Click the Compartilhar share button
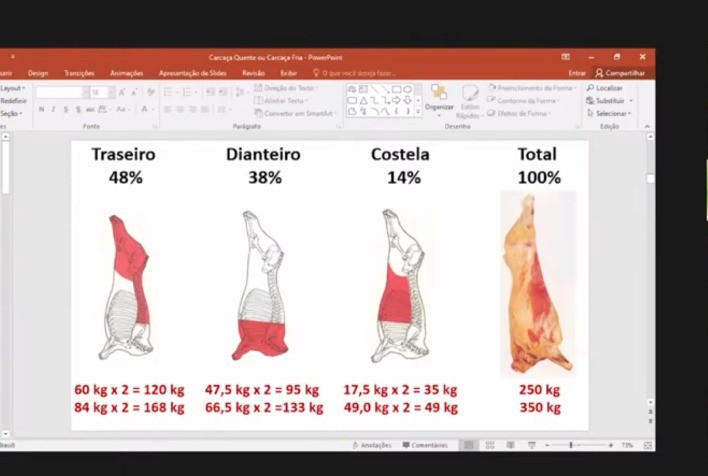708x476 pixels. [624, 73]
